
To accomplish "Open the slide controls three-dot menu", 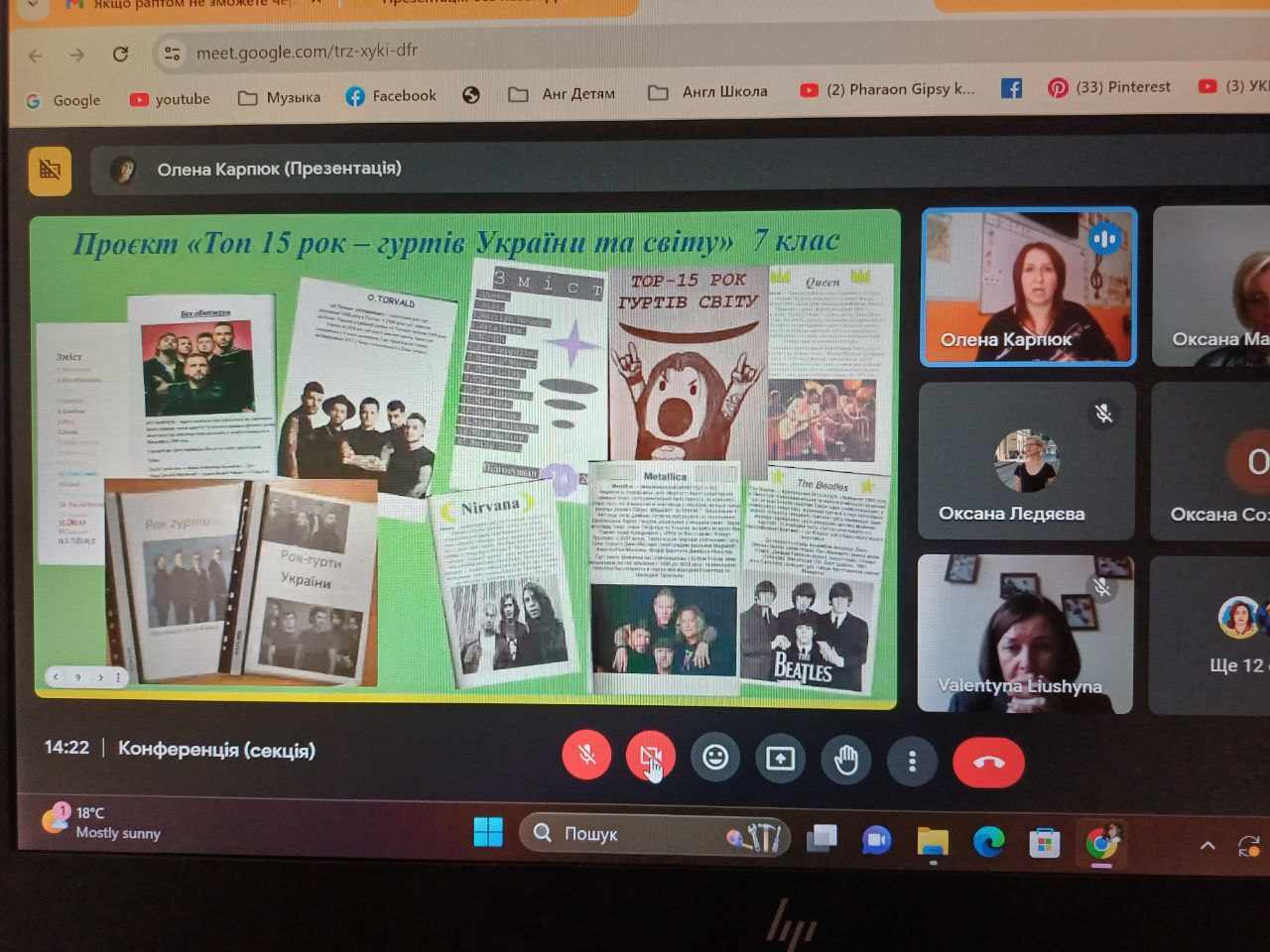I will [x=118, y=677].
